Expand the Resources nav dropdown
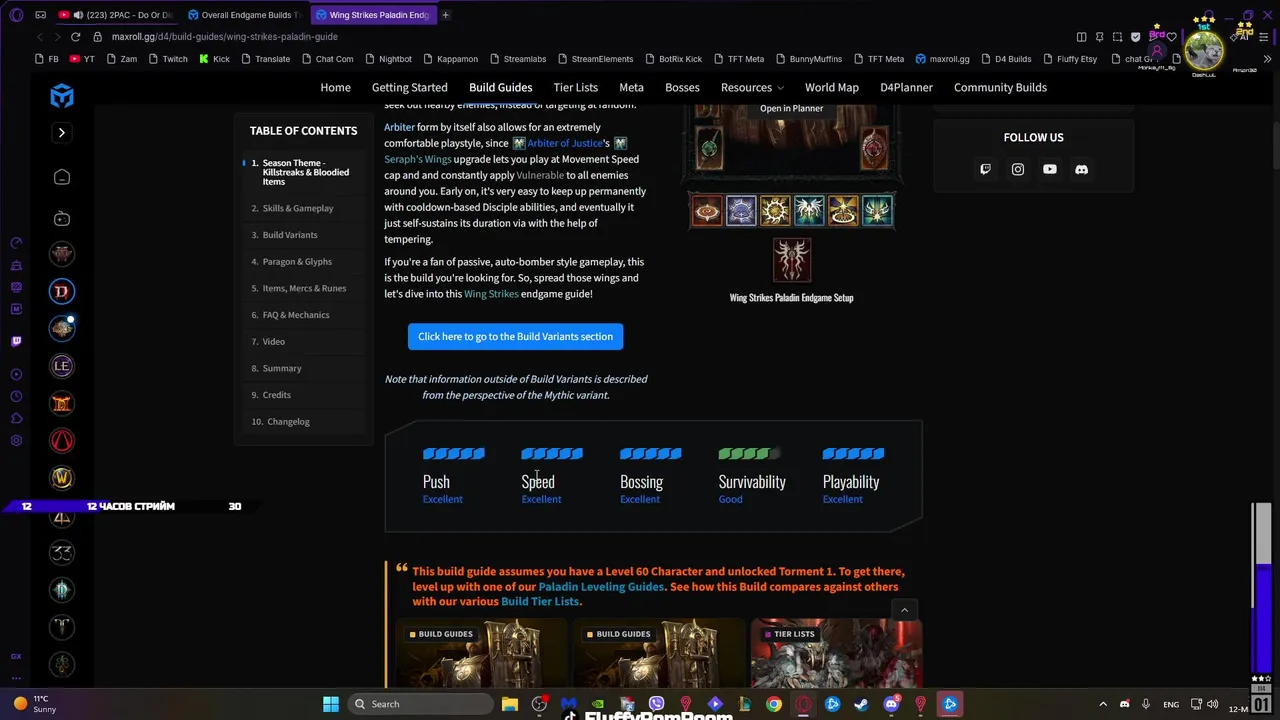 pyautogui.click(x=753, y=87)
